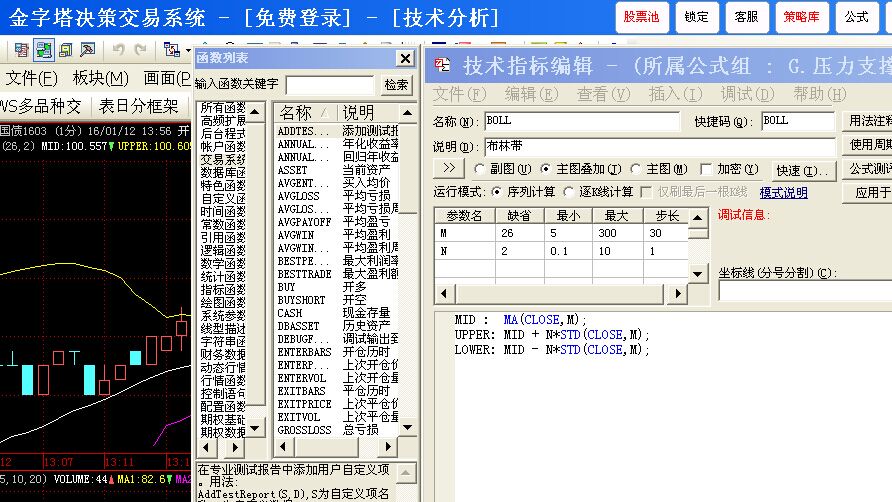Click the 策略库 button

point(802,17)
